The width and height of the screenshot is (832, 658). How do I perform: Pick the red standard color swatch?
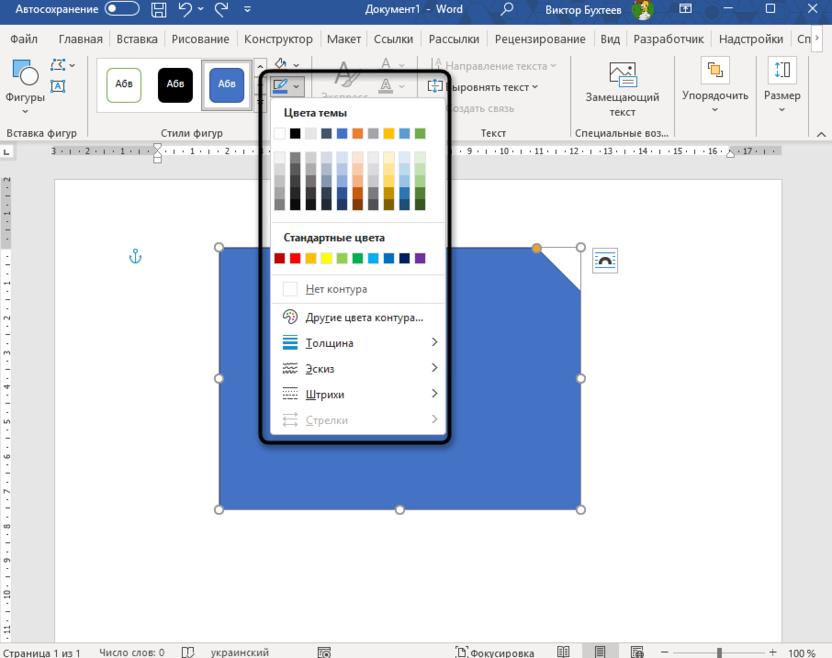[295, 259]
